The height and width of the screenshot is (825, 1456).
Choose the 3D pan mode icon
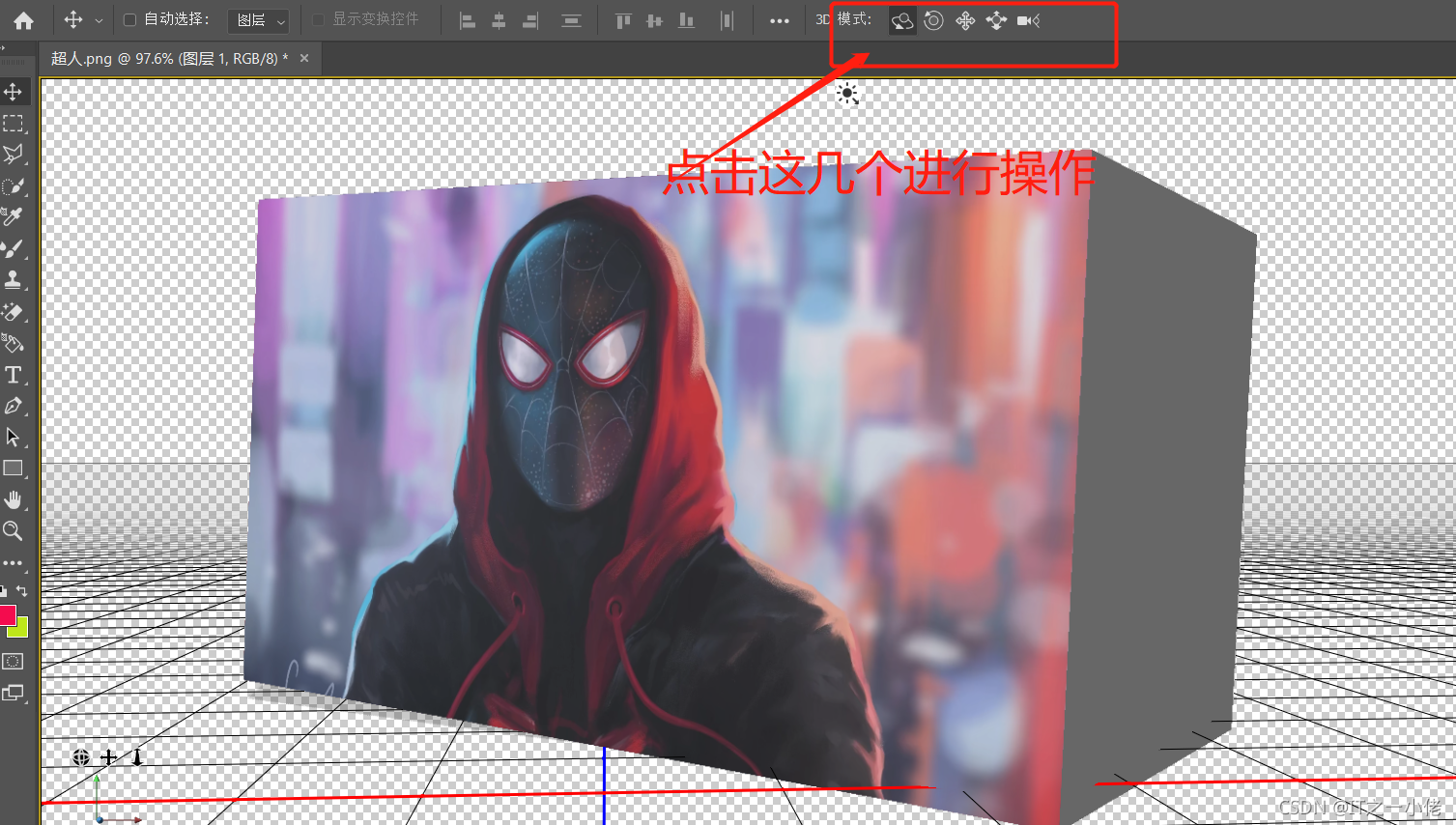pos(965,20)
